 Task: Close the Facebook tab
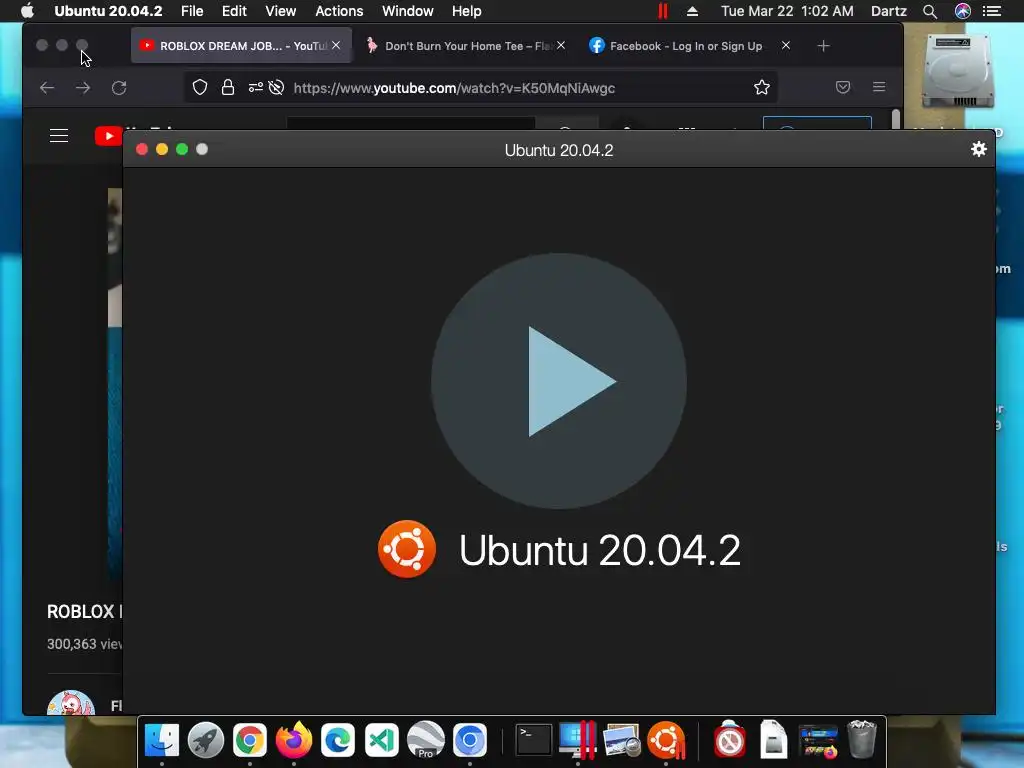click(x=786, y=46)
